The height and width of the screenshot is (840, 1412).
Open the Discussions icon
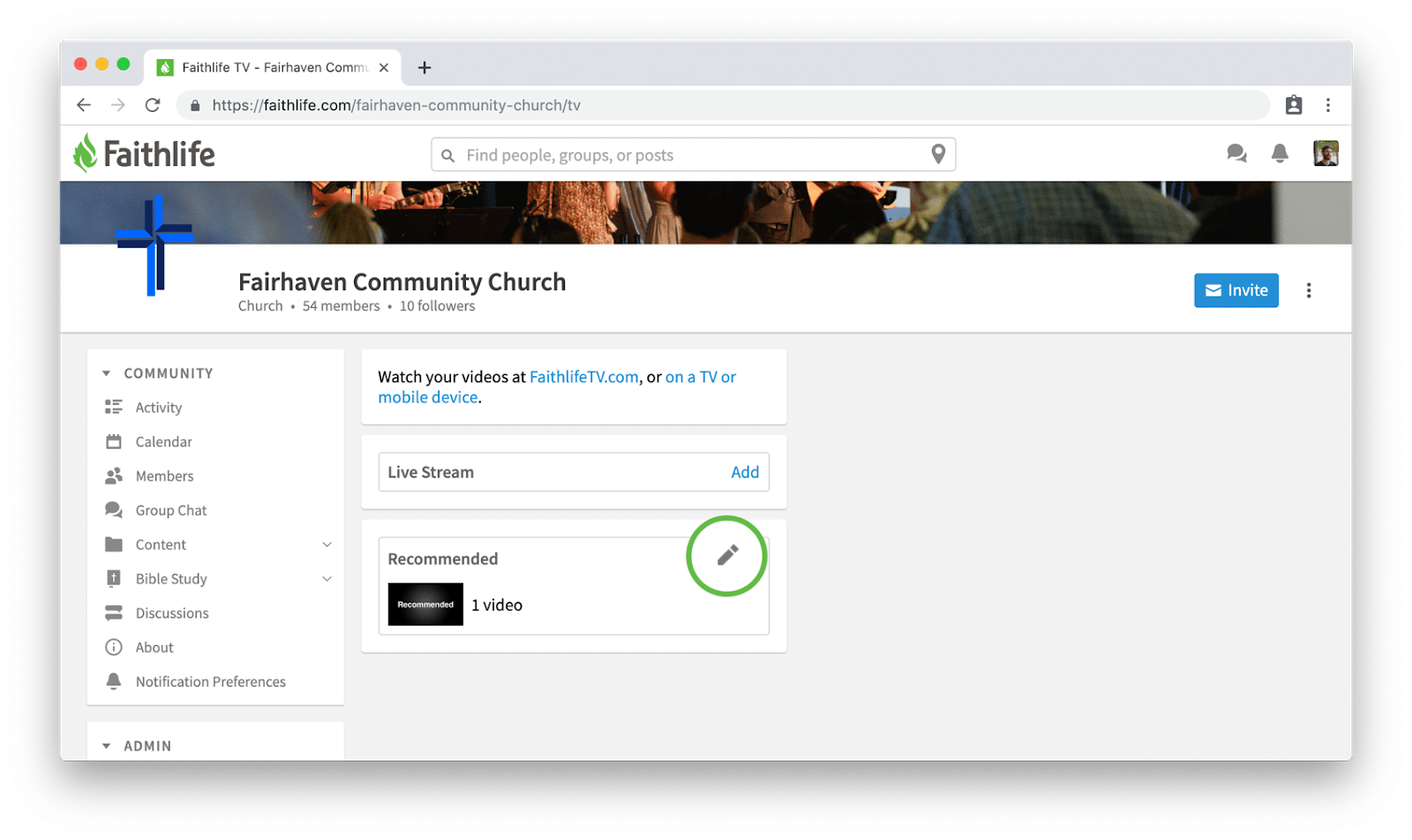114,612
